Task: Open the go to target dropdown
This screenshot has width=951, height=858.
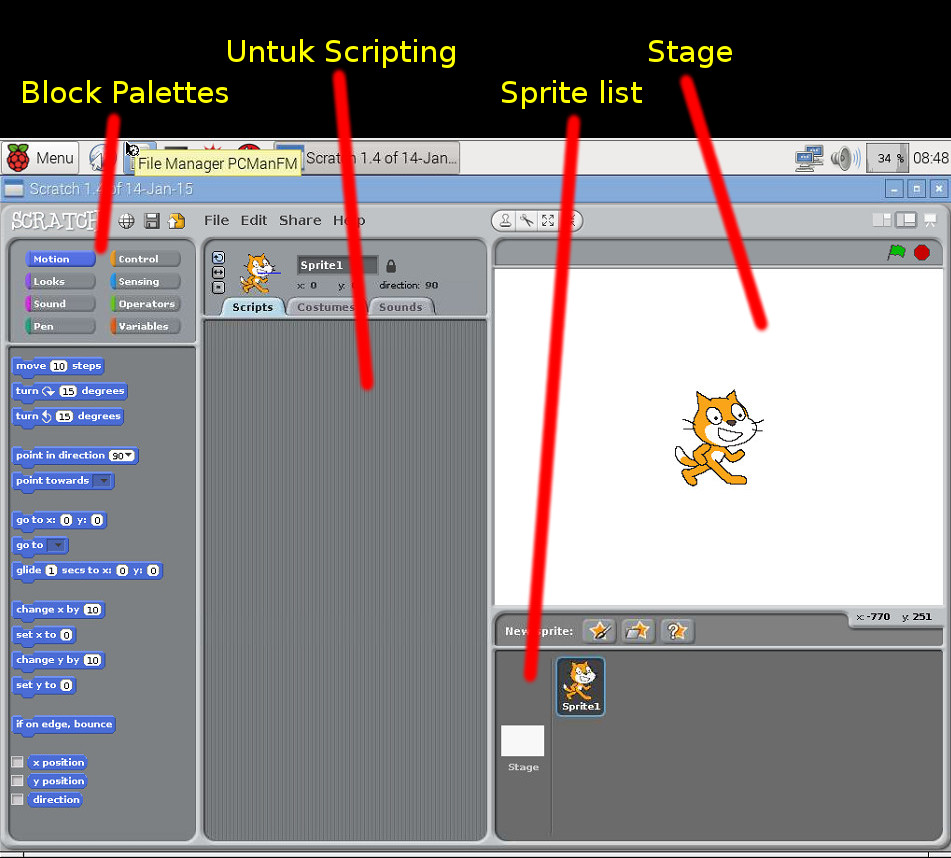Action: click(58, 545)
